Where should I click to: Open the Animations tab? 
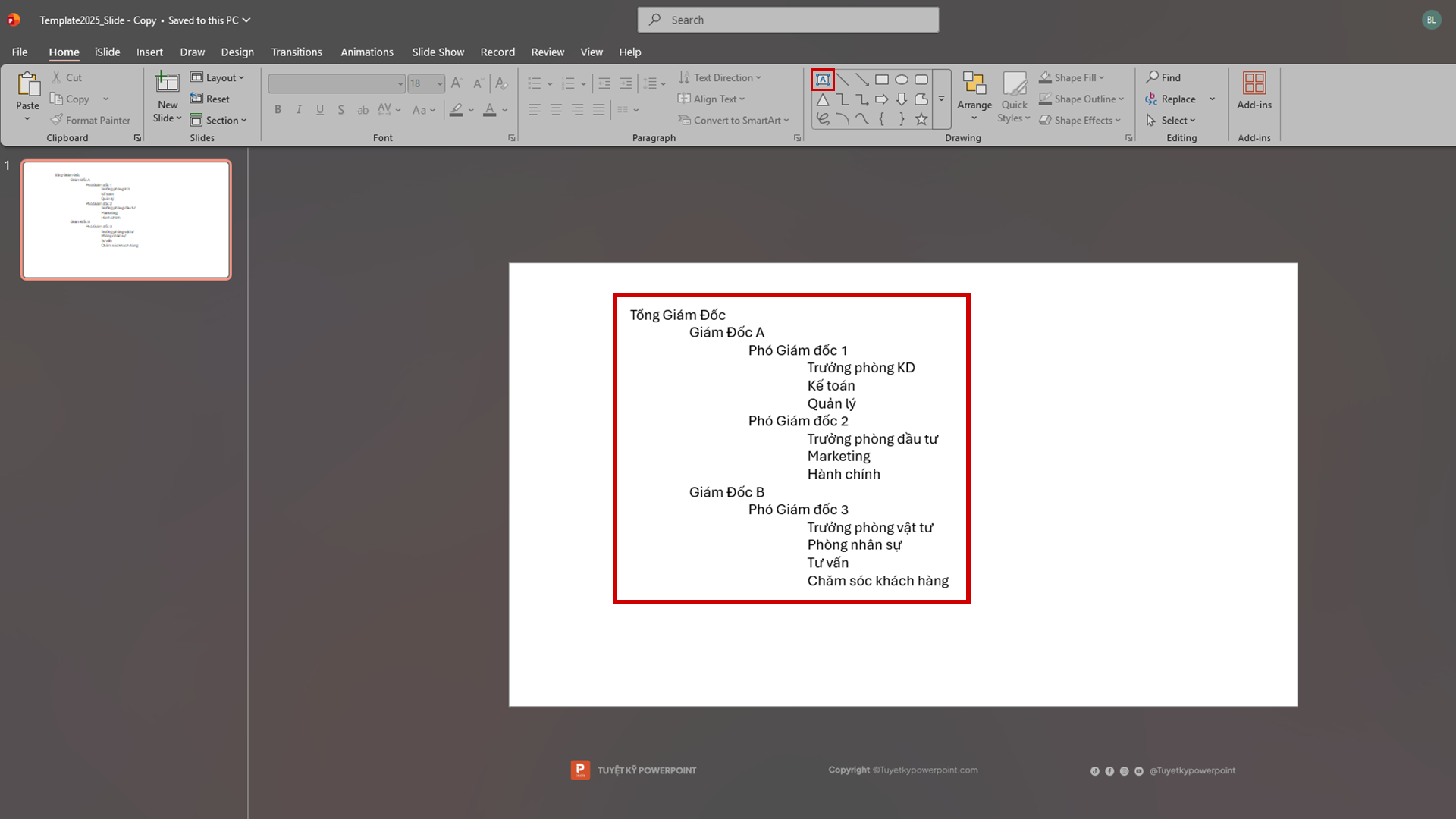point(367,52)
